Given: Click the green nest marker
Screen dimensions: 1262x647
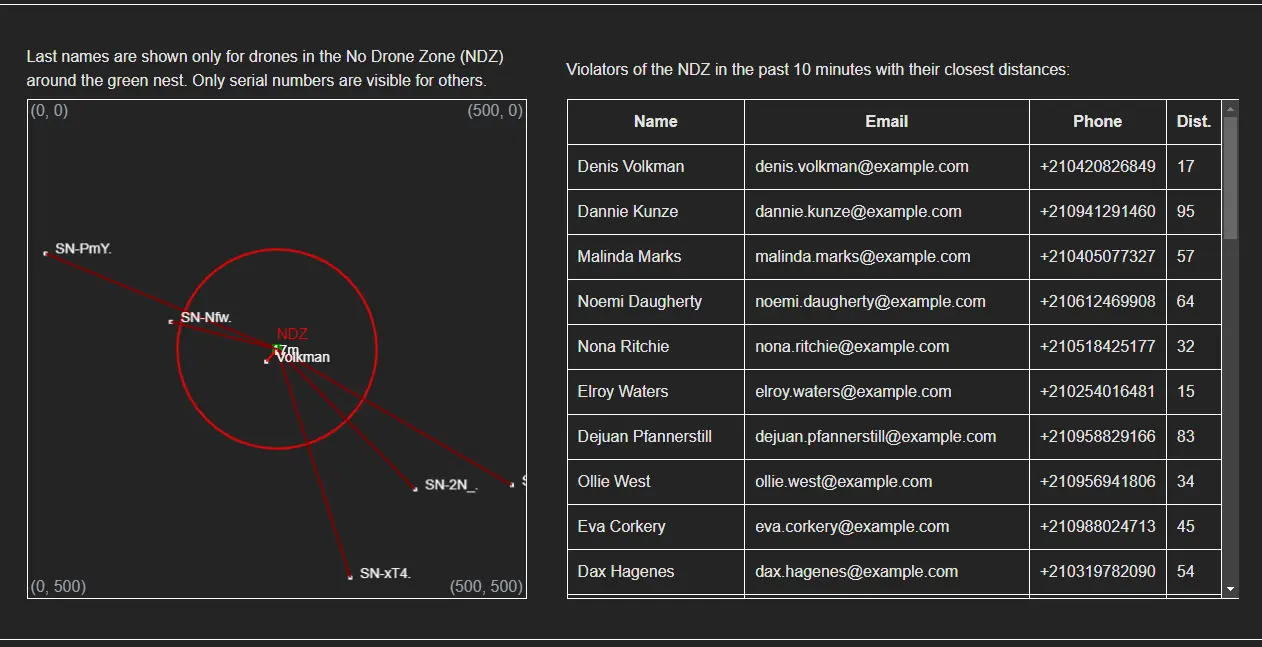Looking at the screenshot, I should click(x=277, y=348).
